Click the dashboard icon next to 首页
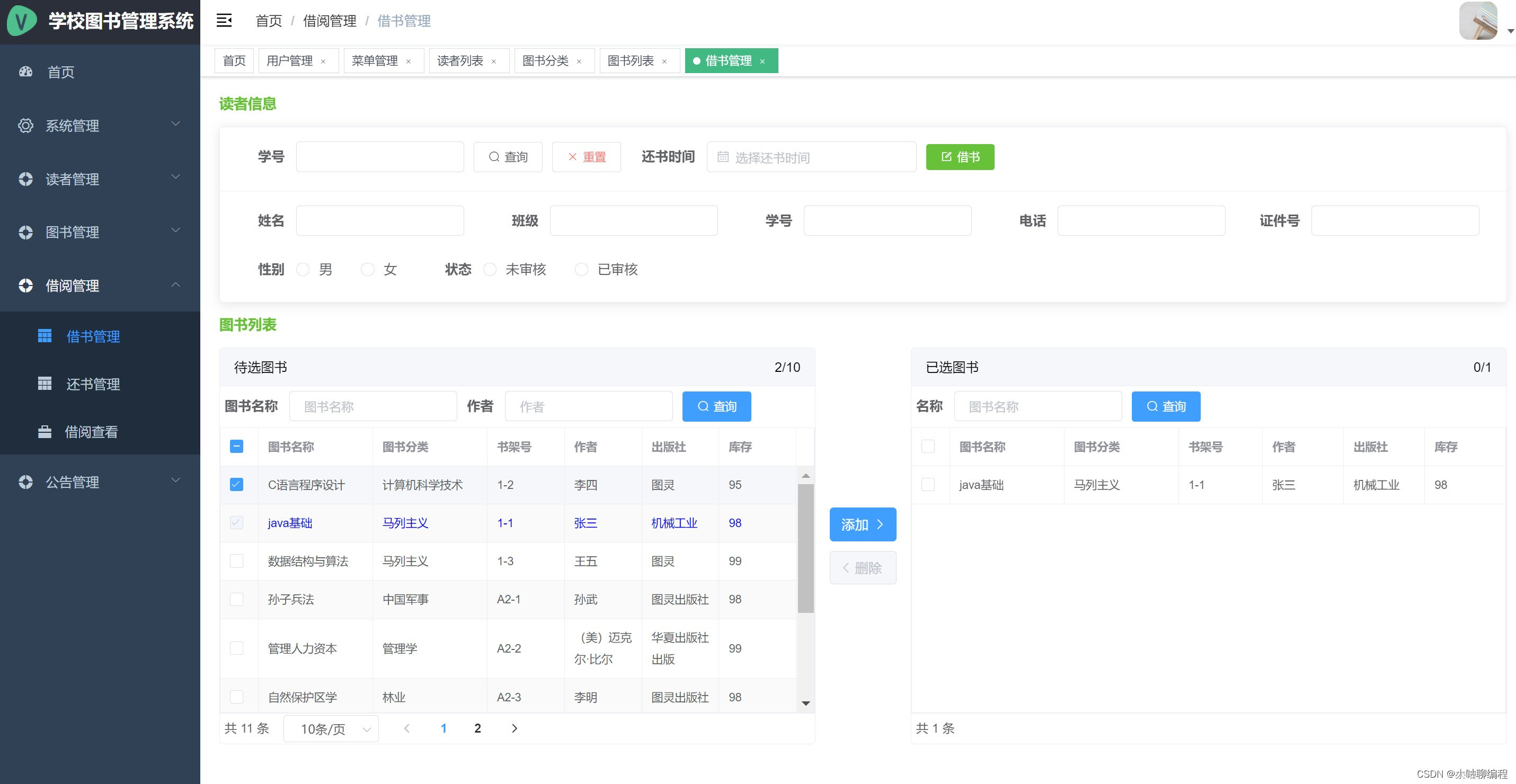This screenshot has height=784, width=1516. coord(25,72)
